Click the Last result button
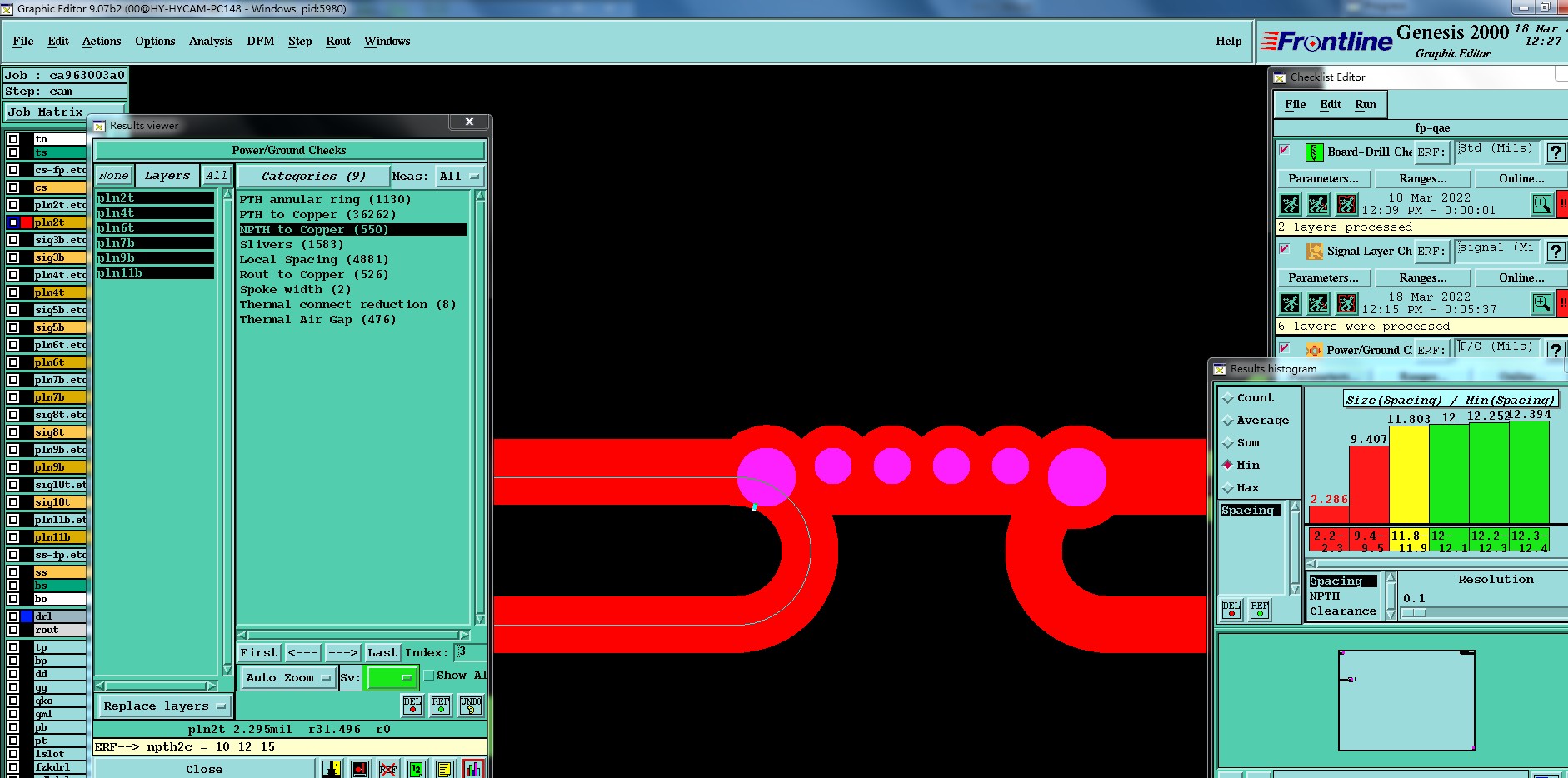Viewport: 1568px width, 778px height. (382, 653)
